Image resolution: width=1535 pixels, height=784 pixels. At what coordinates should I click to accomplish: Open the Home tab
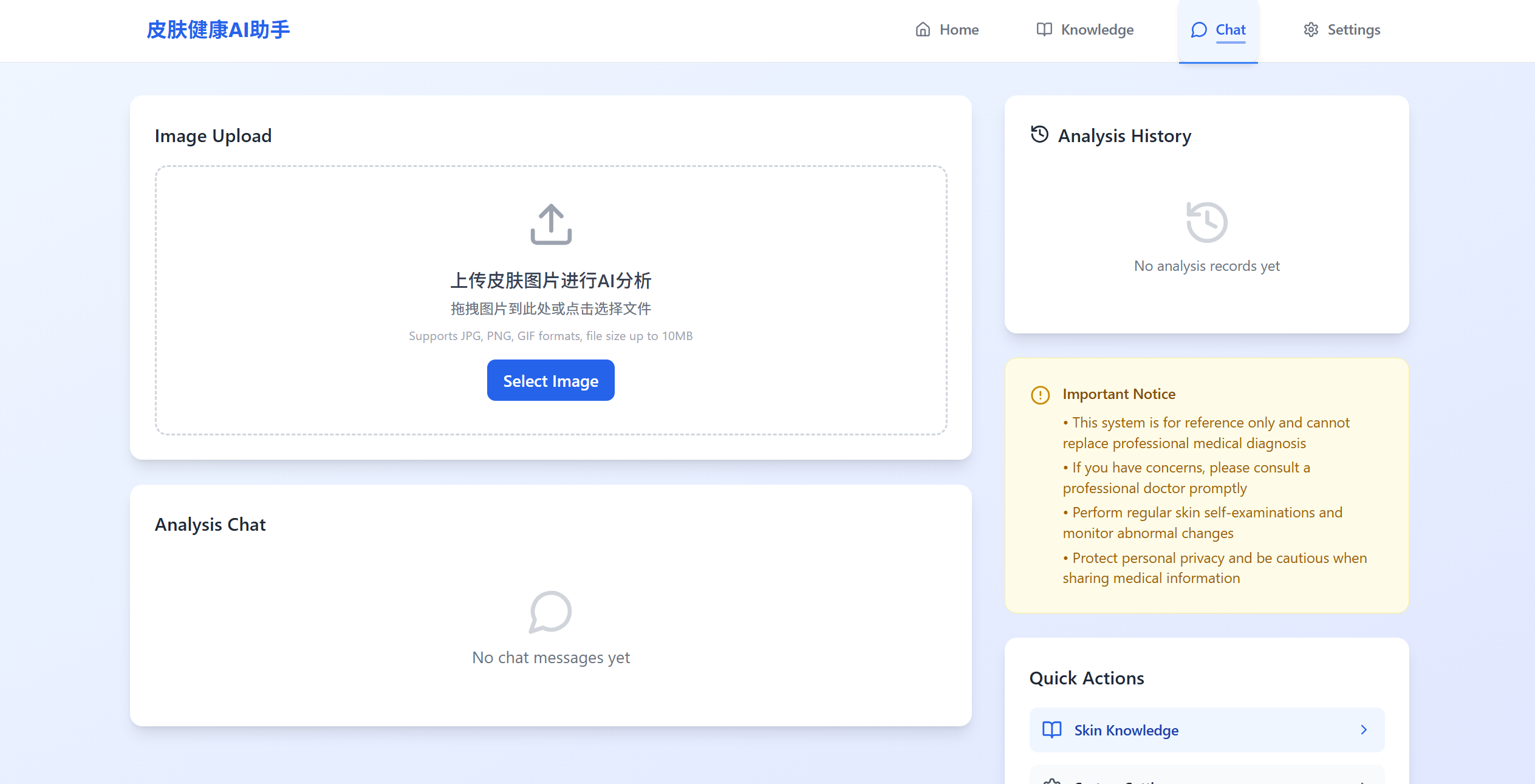(x=959, y=30)
